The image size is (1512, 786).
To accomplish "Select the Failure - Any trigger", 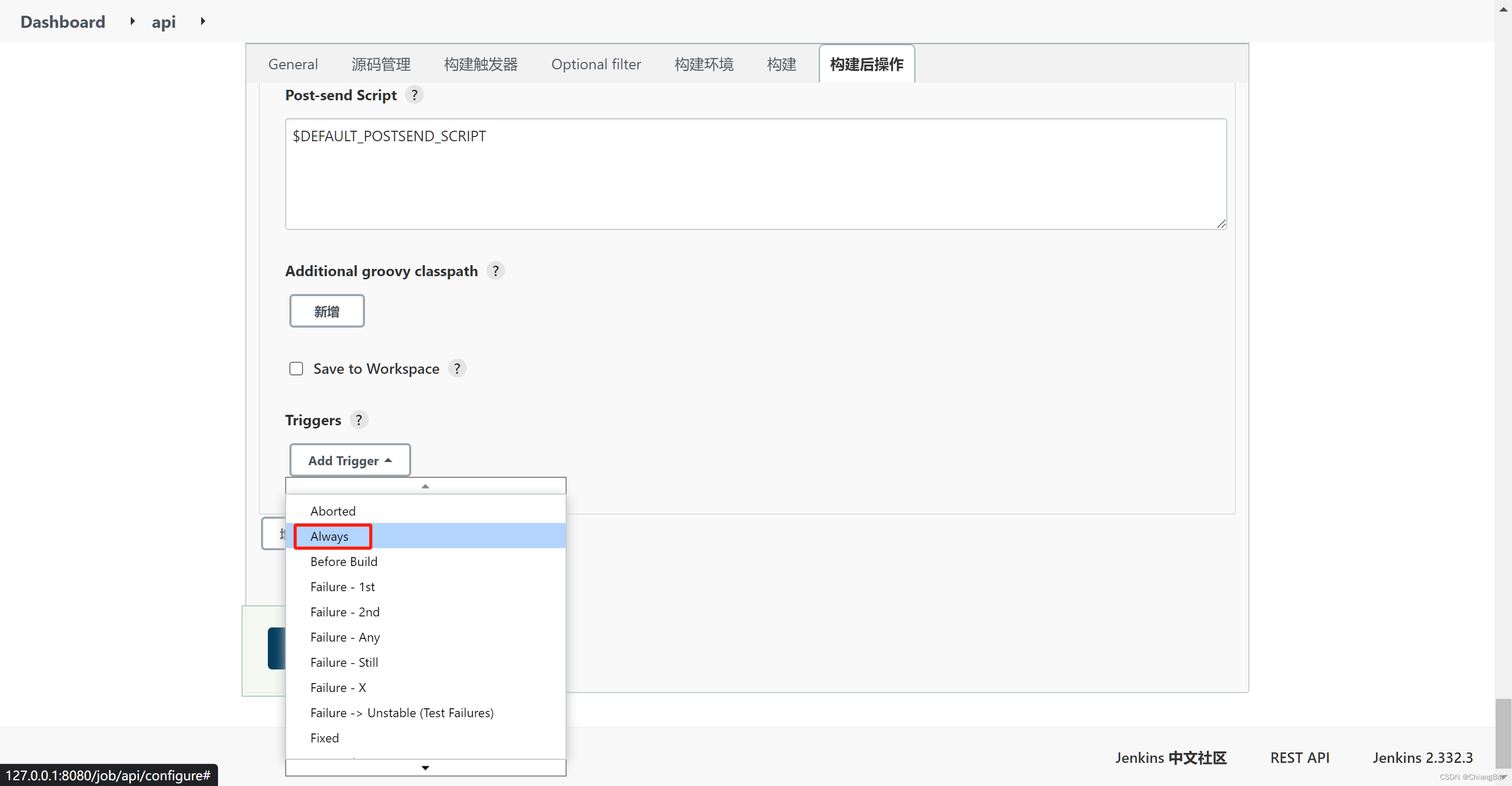I will 425,637.
